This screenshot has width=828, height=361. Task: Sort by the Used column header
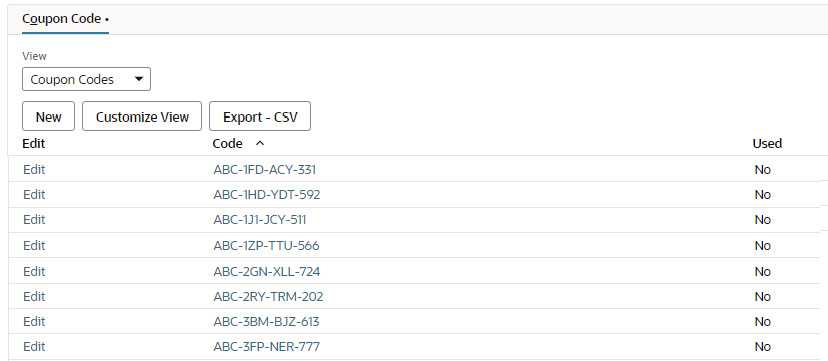[767, 144]
